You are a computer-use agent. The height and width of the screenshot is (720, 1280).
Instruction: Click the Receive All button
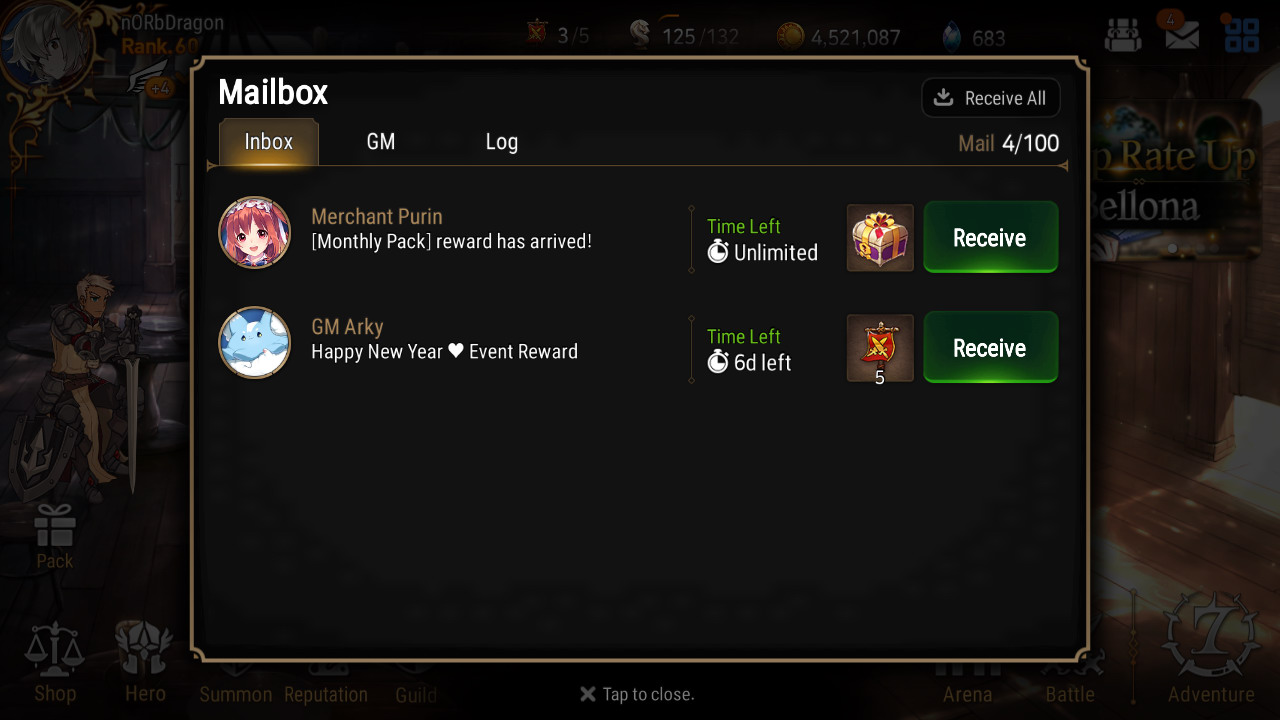[991, 98]
